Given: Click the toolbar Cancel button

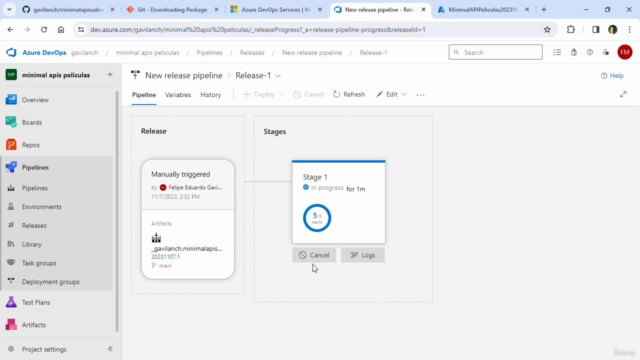Looking at the screenshot, I should pos(309,95).
